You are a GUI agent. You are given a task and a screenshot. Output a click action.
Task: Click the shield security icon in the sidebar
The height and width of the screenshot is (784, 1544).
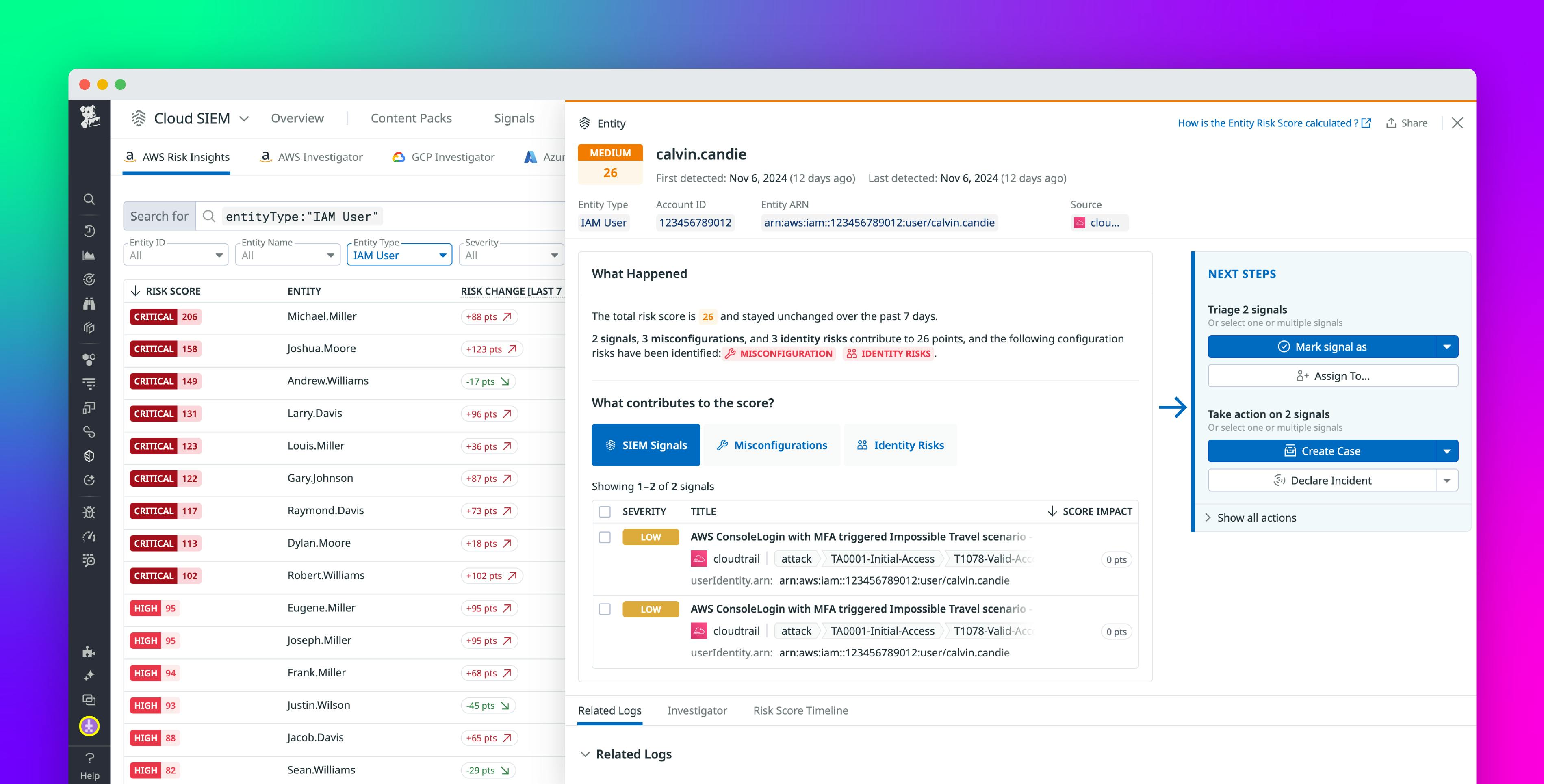[x=89, y=455]
